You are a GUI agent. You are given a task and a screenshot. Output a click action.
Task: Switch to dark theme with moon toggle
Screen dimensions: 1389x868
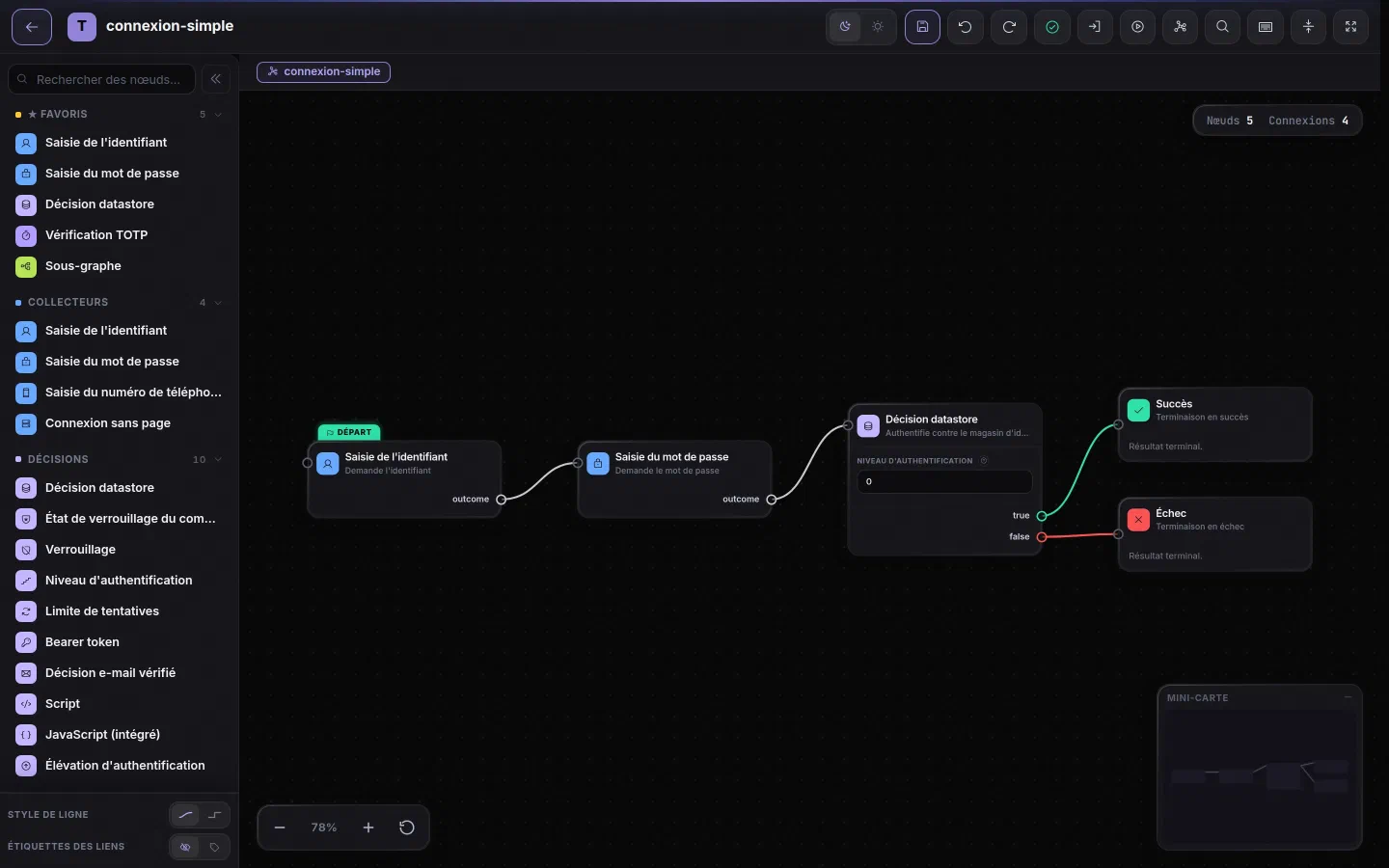[x=846, y=27]
